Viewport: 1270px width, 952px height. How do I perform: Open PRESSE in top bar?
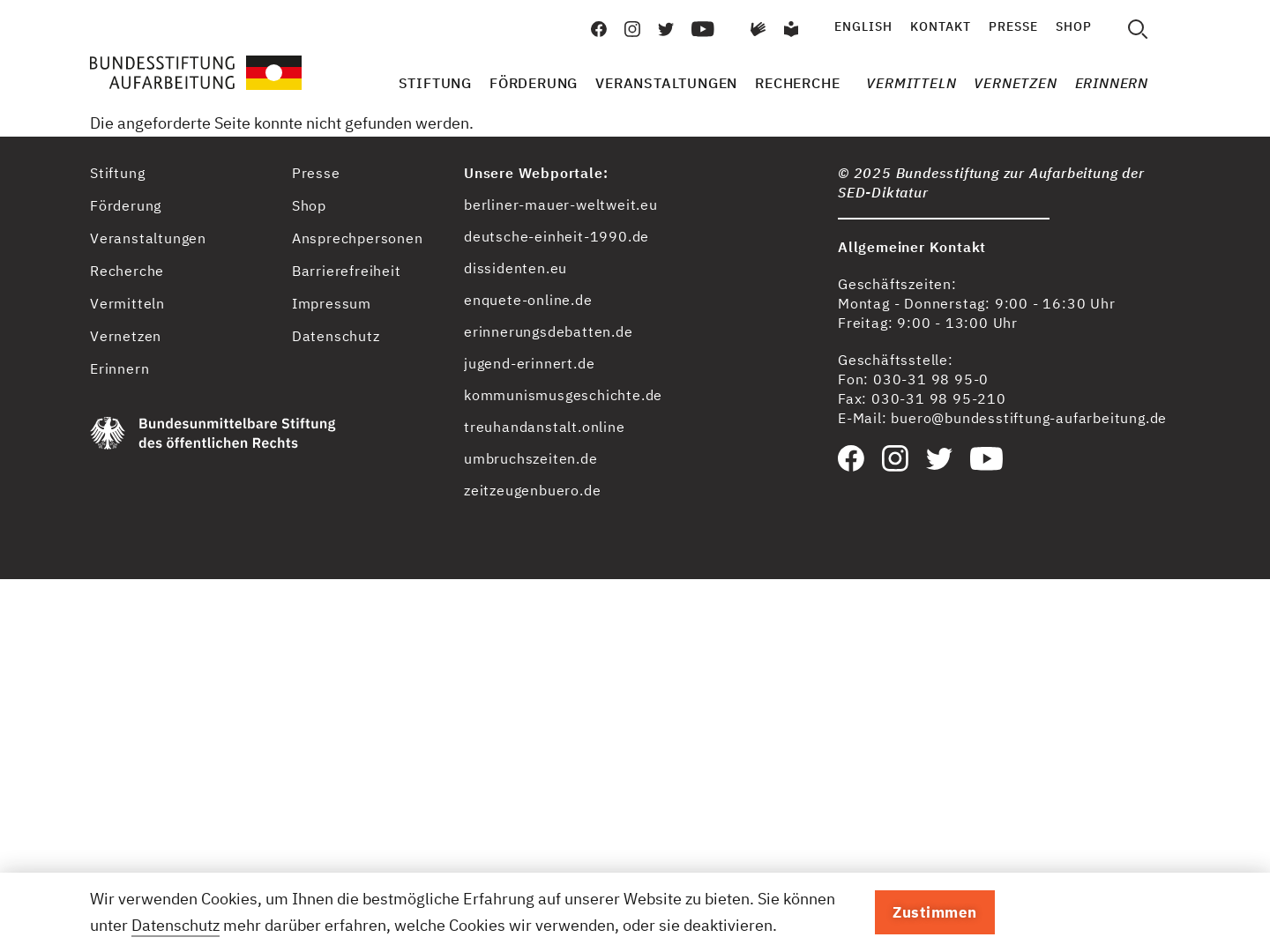point(1012,26)
